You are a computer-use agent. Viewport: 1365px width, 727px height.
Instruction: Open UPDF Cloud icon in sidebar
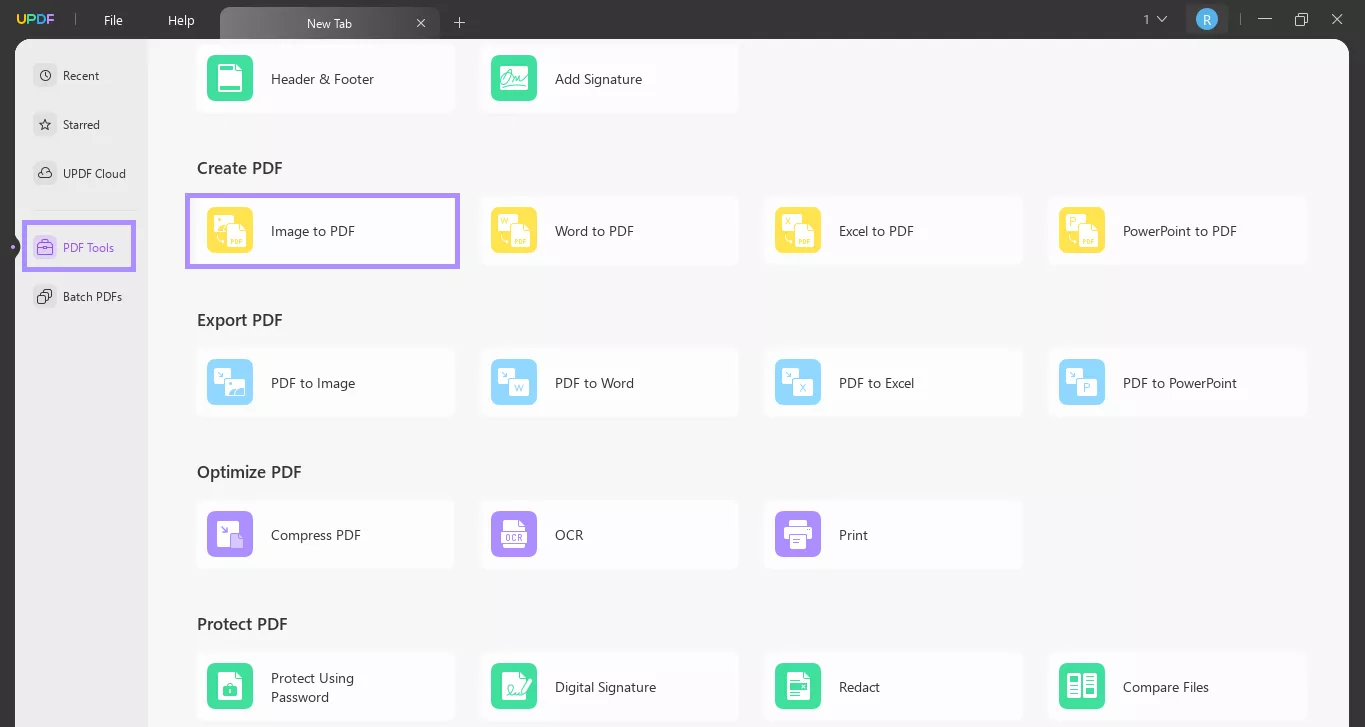45,173
